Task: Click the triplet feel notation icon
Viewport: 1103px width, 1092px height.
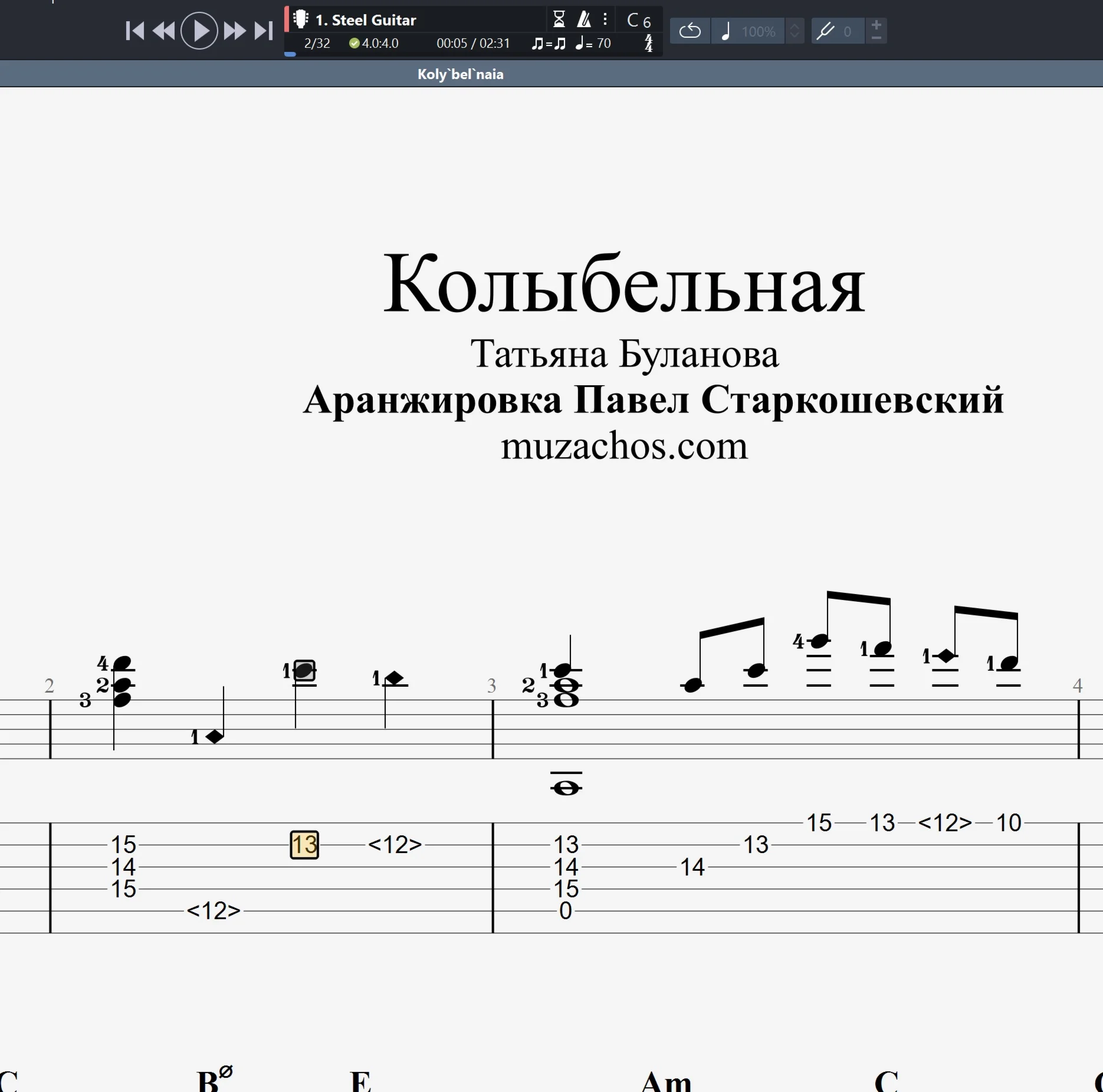Action: tap(548, 44)
